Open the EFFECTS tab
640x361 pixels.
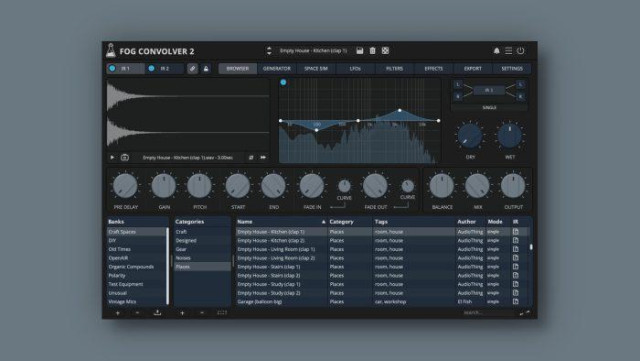(433, 69)
